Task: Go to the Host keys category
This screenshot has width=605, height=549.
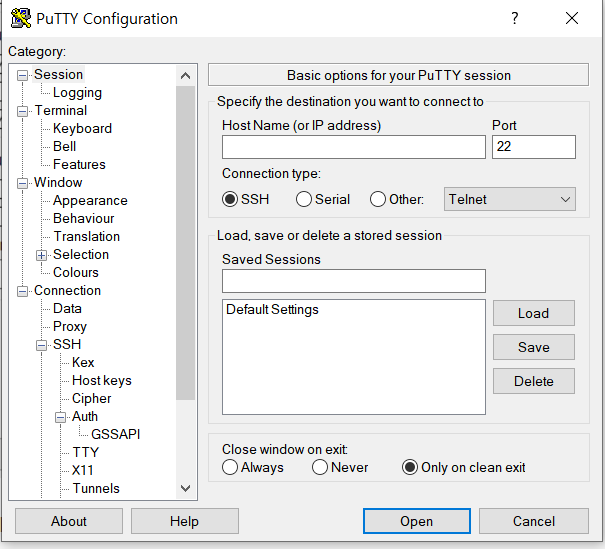Action: [x=101, y=380]
